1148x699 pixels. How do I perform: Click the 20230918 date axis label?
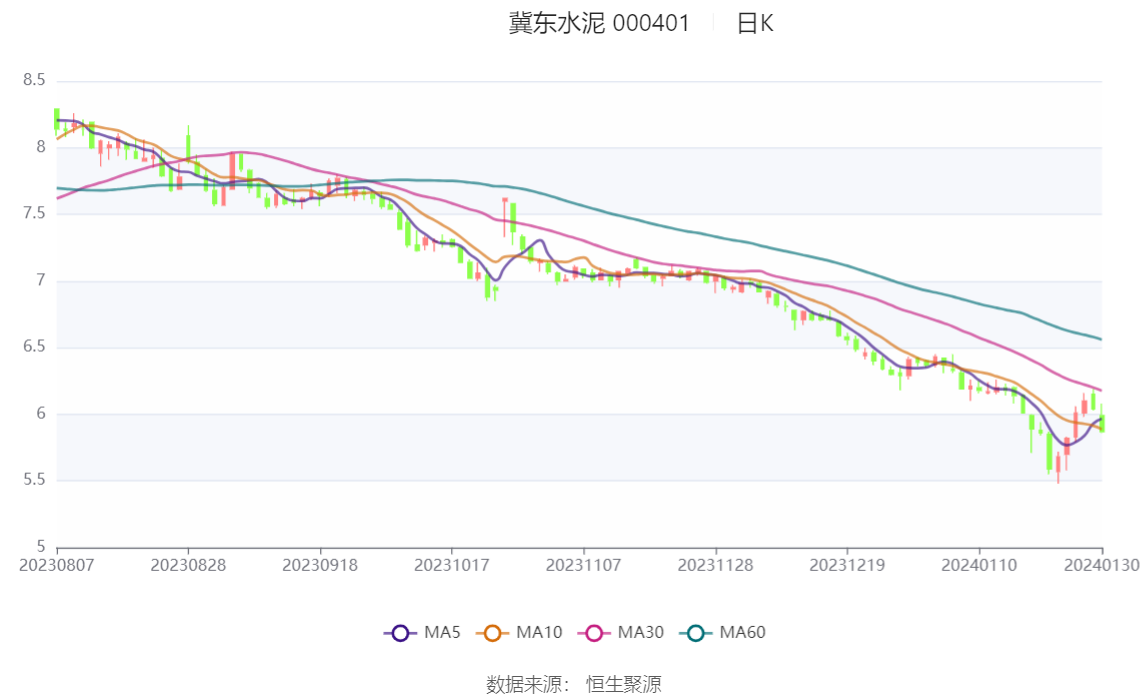tap(320, 566)
